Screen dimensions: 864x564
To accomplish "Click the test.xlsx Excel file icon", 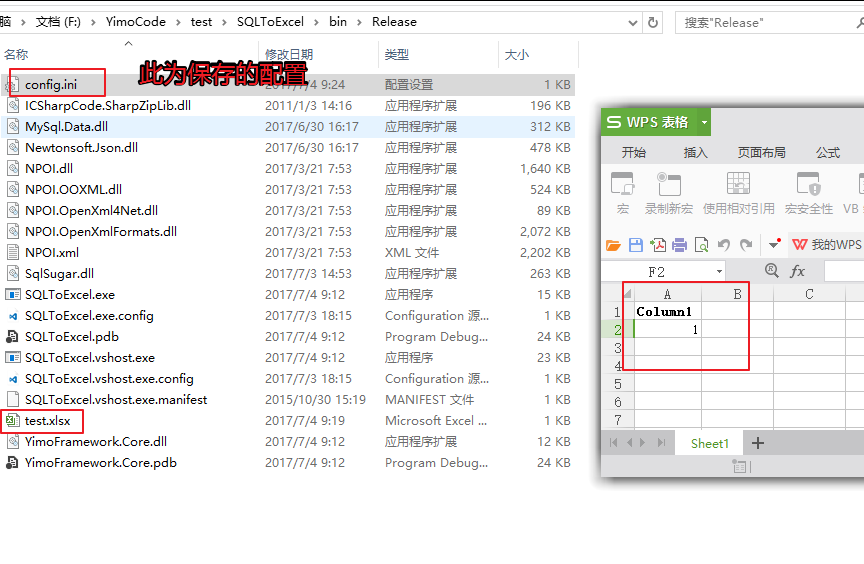I will point(12,421).
